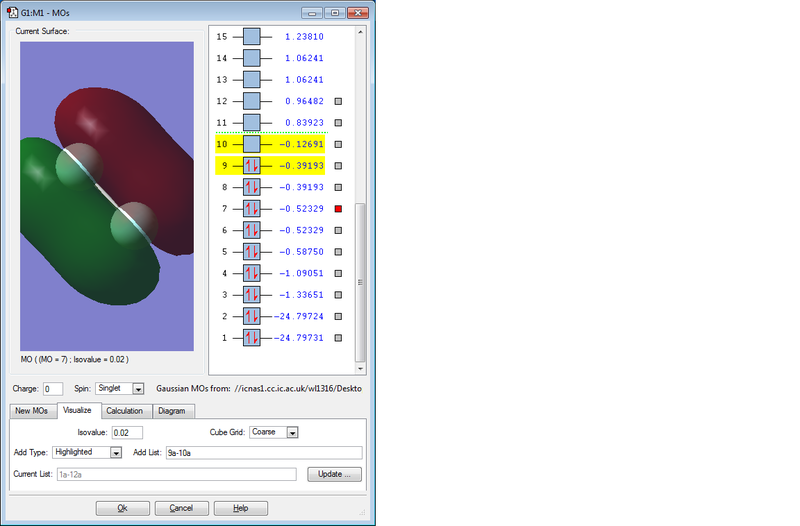Toggle surface marker for orbital 5

pos(338,252)
